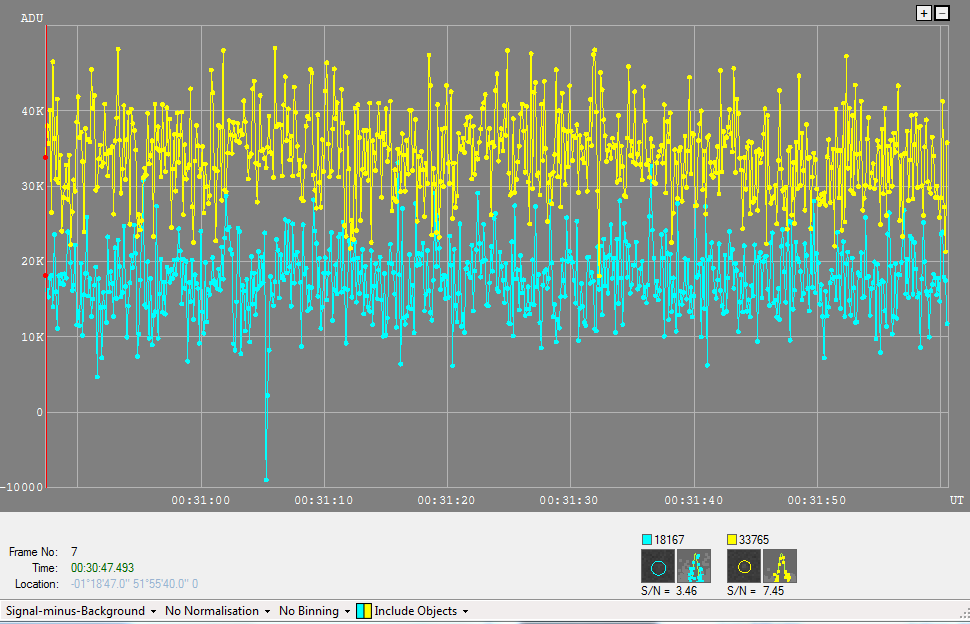
Task: Click the 00:31:30 label on the time axis
Action: pos(570,499)
